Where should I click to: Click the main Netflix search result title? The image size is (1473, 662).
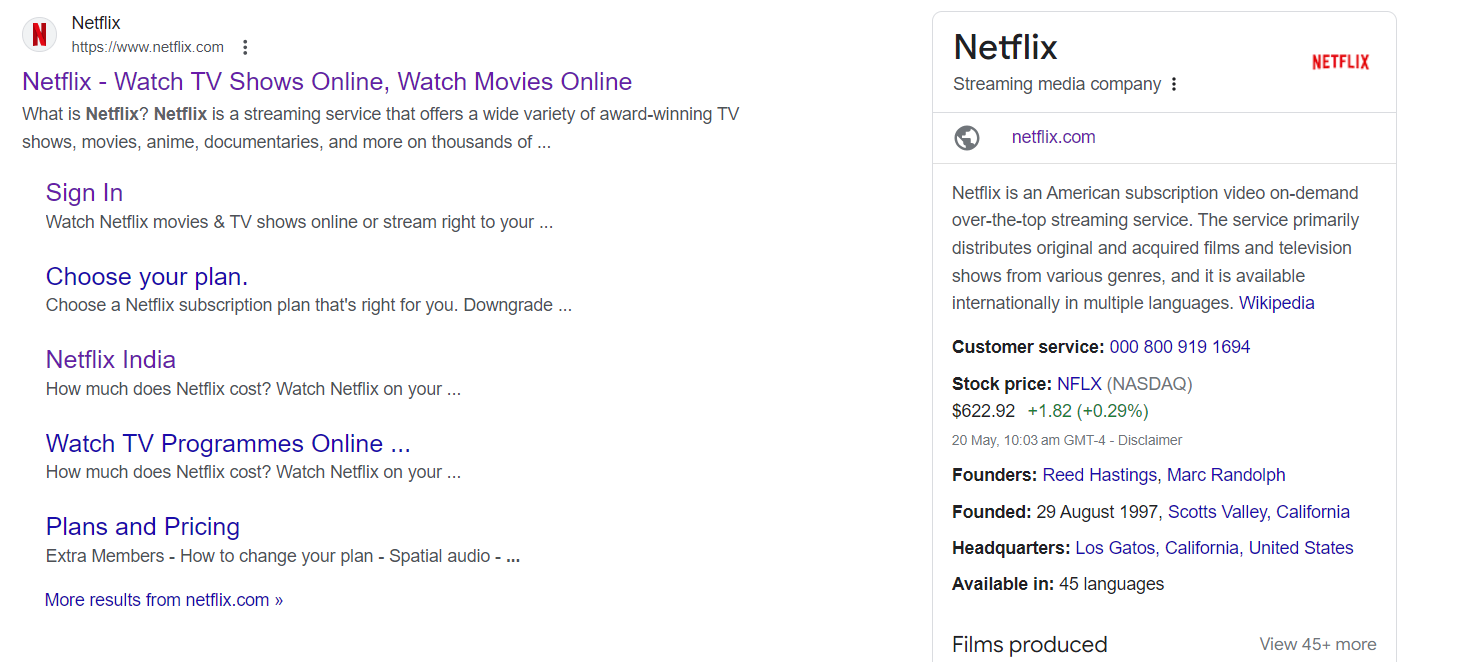coord(327,81)
